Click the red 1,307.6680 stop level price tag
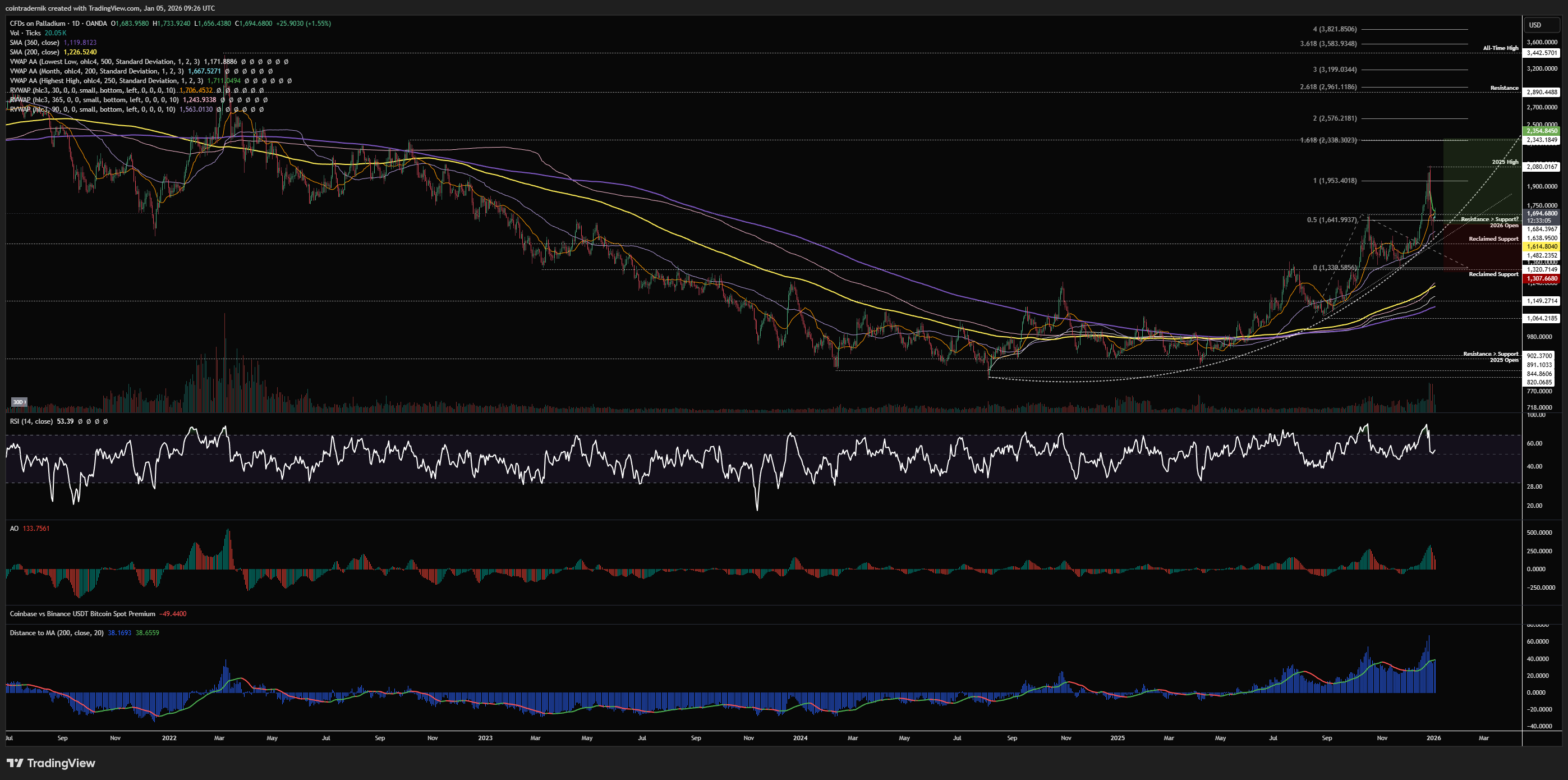The image size is (1568, 780). coord(1542,278)
